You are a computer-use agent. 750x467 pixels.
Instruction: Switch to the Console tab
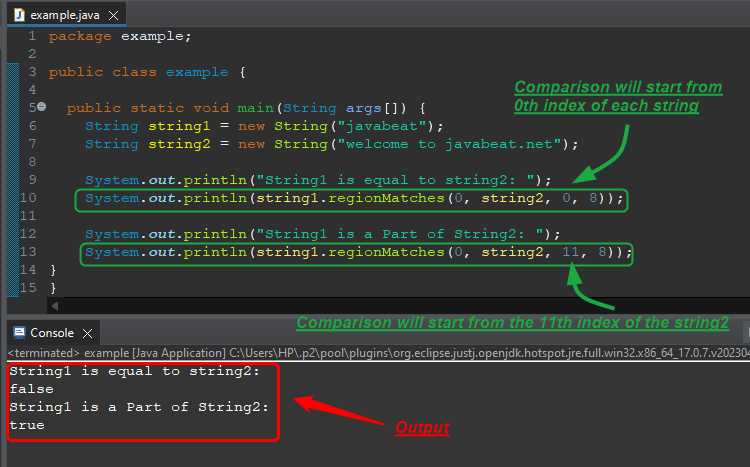[52, 333]
